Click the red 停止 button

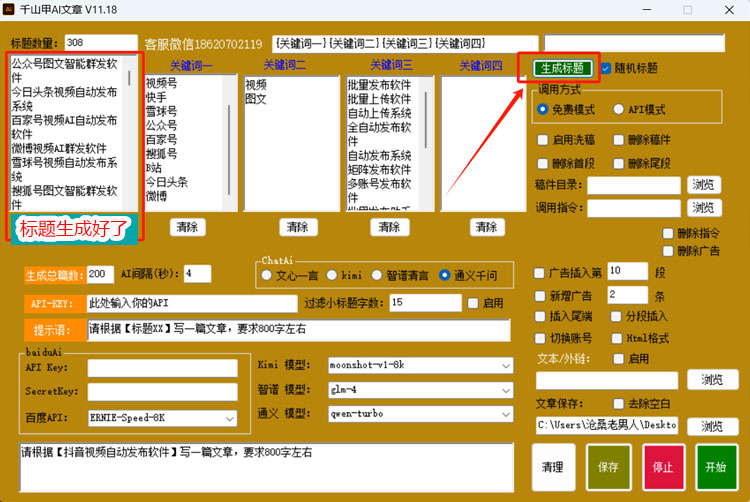663,467
